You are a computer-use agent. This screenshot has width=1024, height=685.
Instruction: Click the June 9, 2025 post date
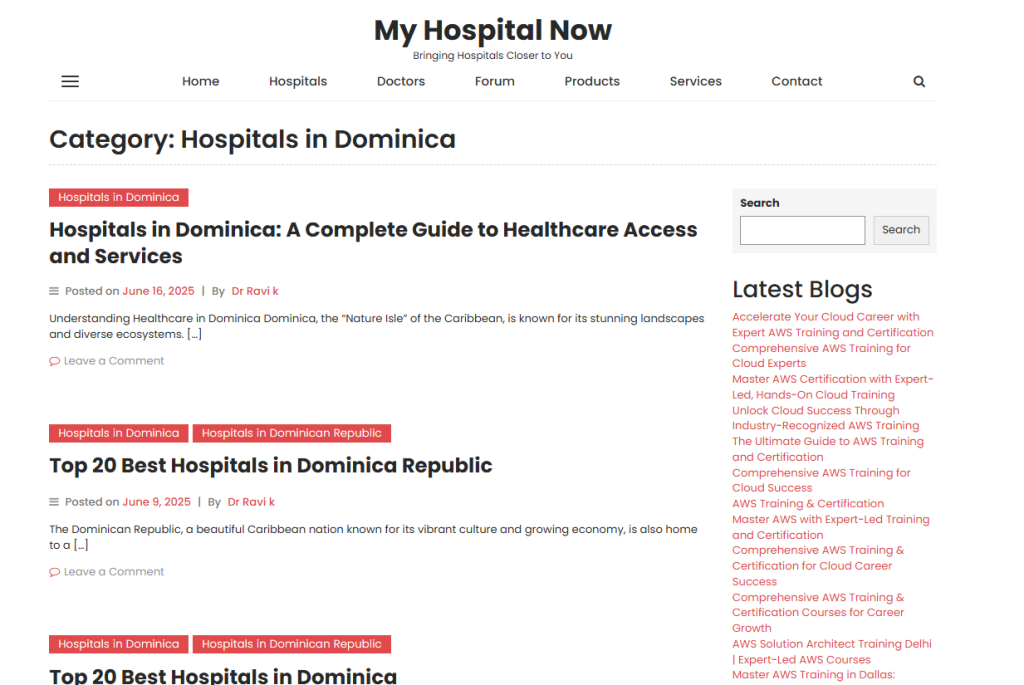coord(156,502)
